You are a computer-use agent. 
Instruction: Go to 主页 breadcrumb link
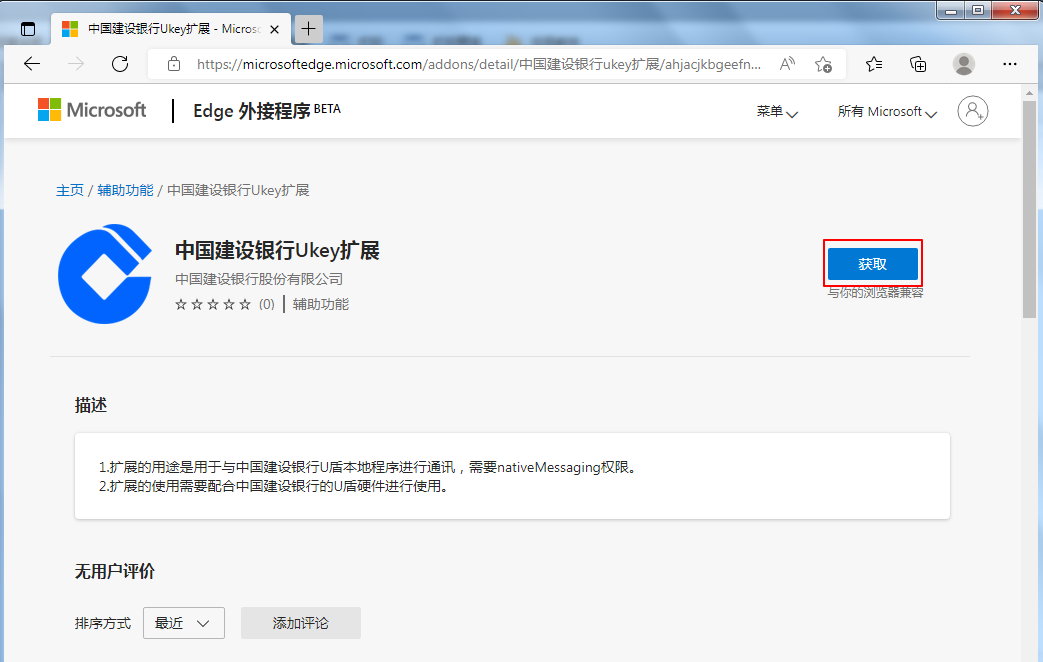[x=70, y=190]
